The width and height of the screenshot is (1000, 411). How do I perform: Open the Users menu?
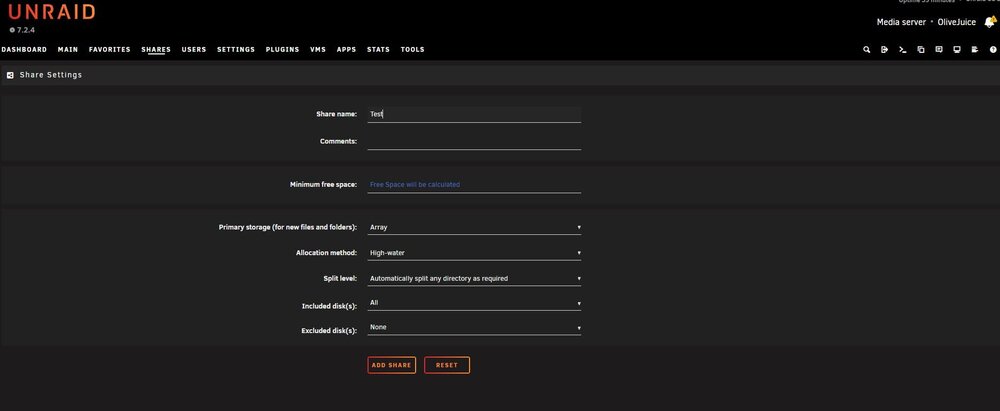[x=194, y=50]
